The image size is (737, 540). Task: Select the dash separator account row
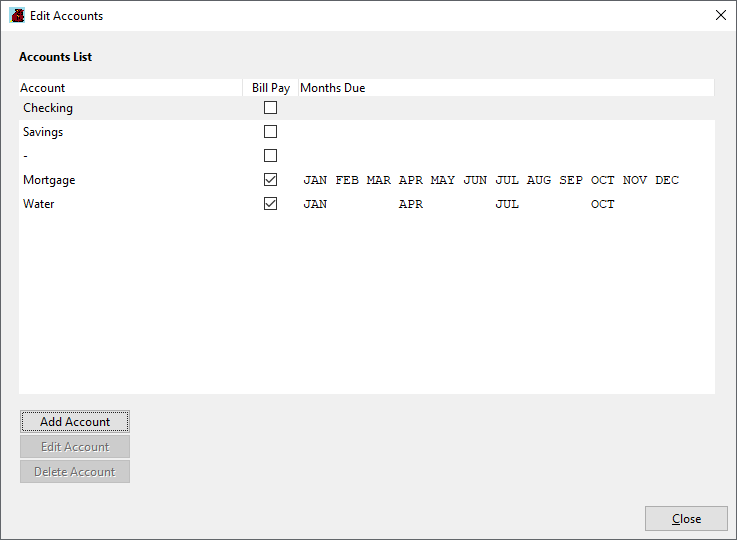pos(367,156)
